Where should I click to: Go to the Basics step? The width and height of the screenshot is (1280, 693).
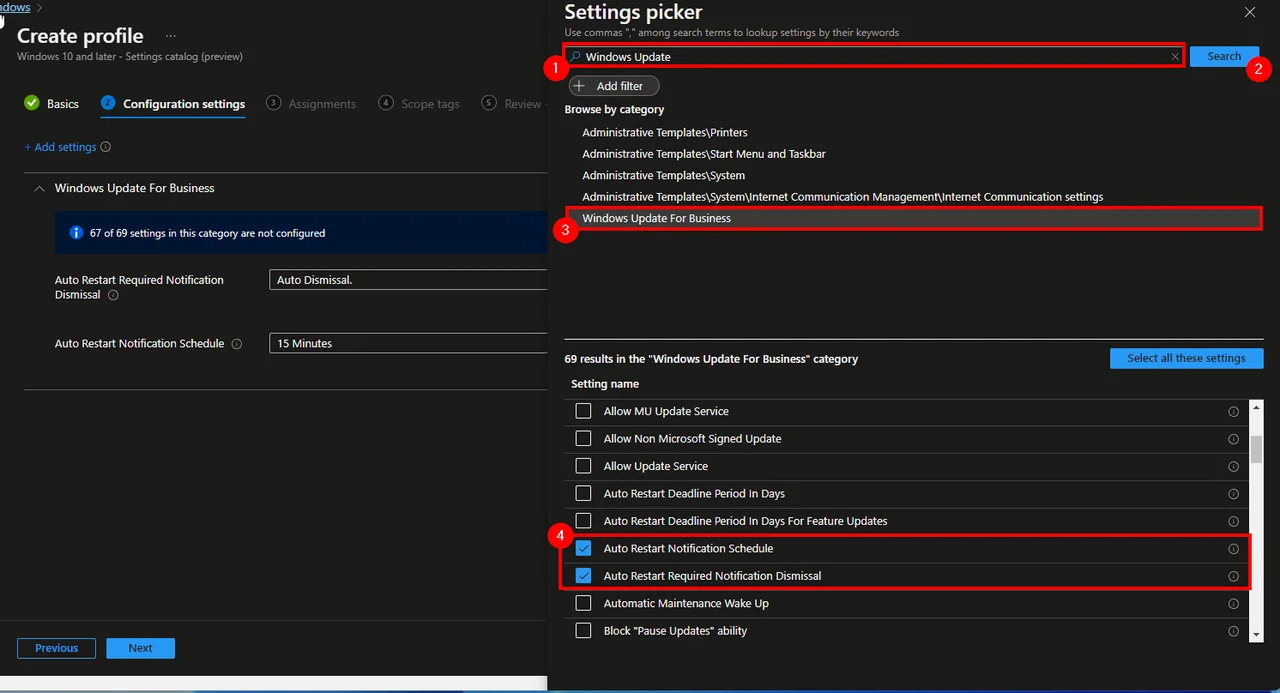tap(51, 104)
